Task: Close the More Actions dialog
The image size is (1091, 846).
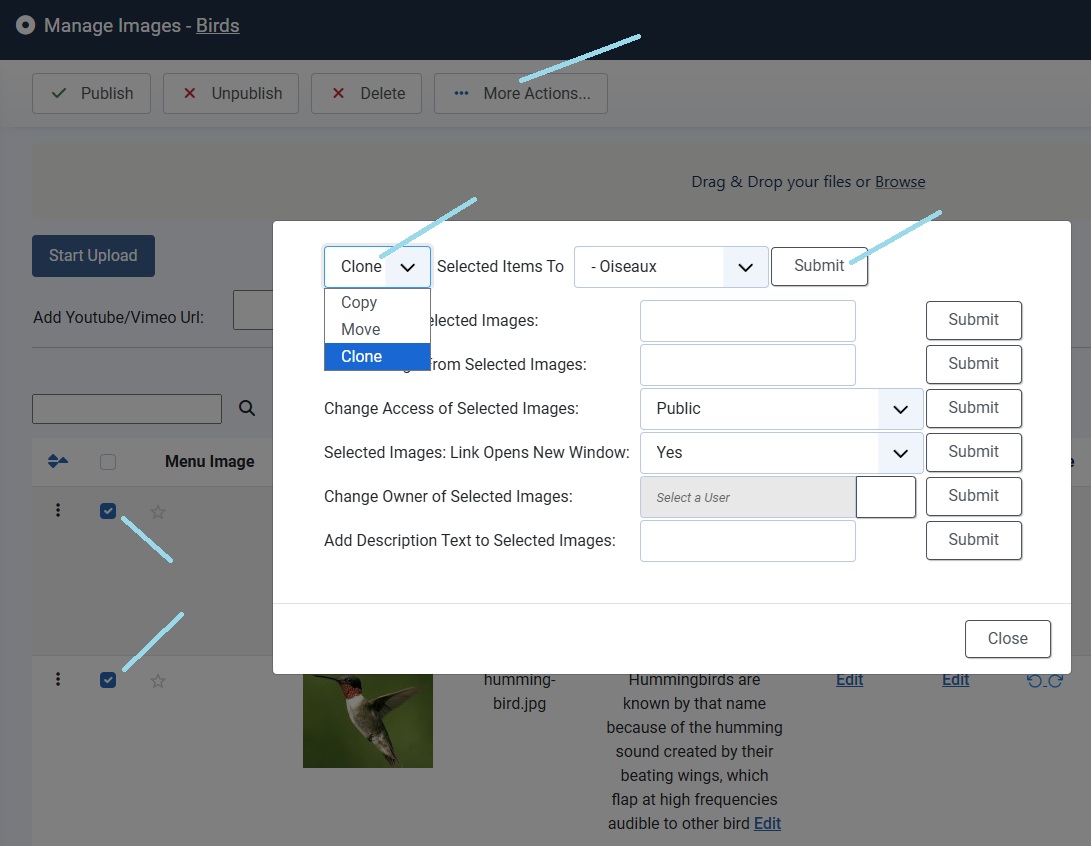Action: (x=1007, y=639)
